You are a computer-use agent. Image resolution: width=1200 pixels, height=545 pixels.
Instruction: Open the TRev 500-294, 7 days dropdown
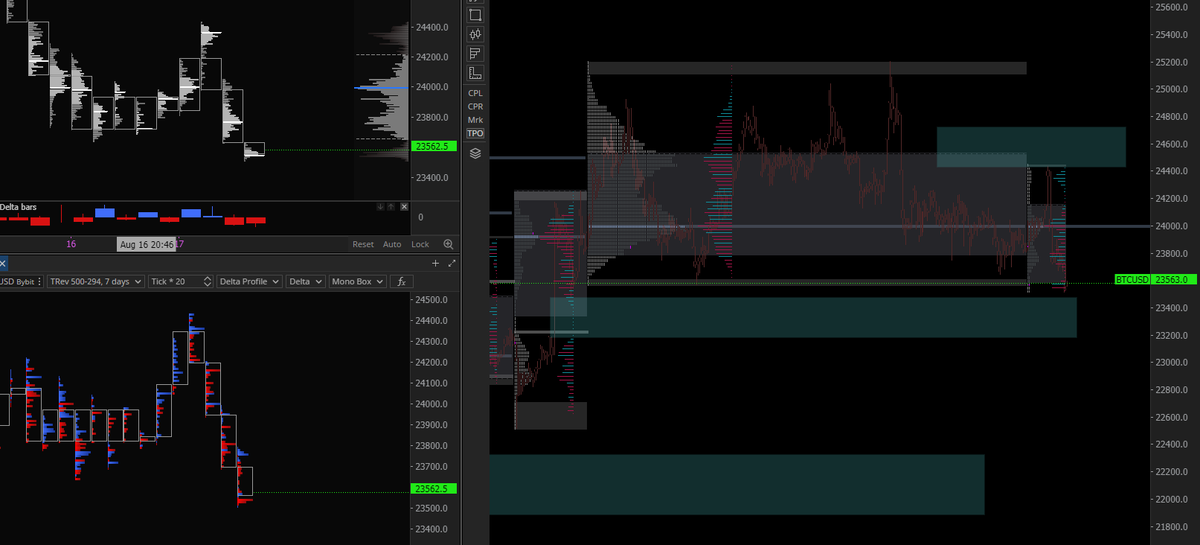pyautogui.click(x=96, y=282)
